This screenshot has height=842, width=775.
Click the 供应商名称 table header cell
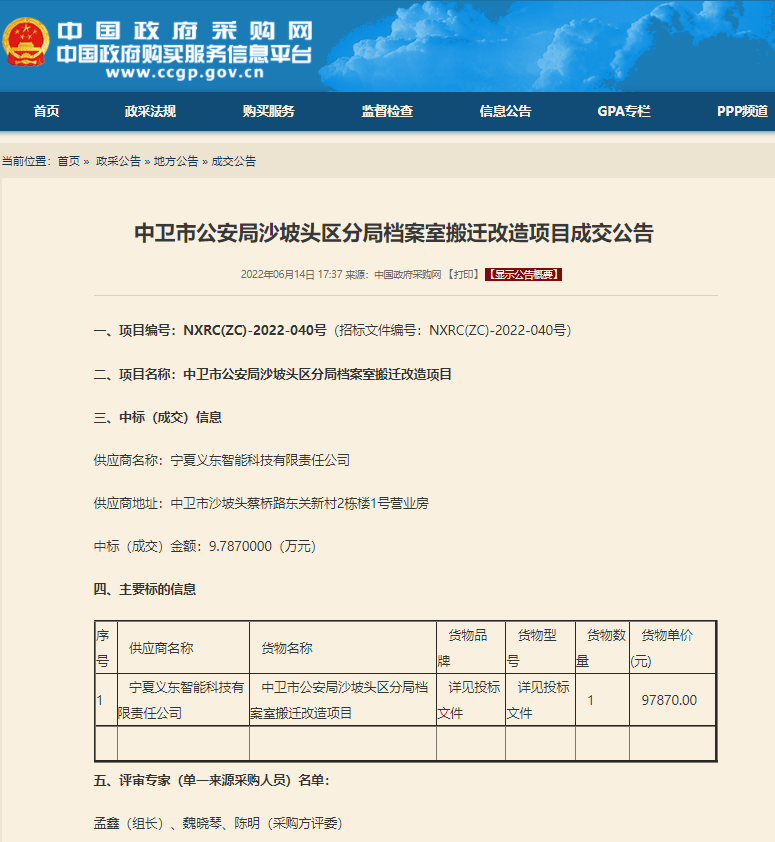pyautogui.click(x=183, y=648)
